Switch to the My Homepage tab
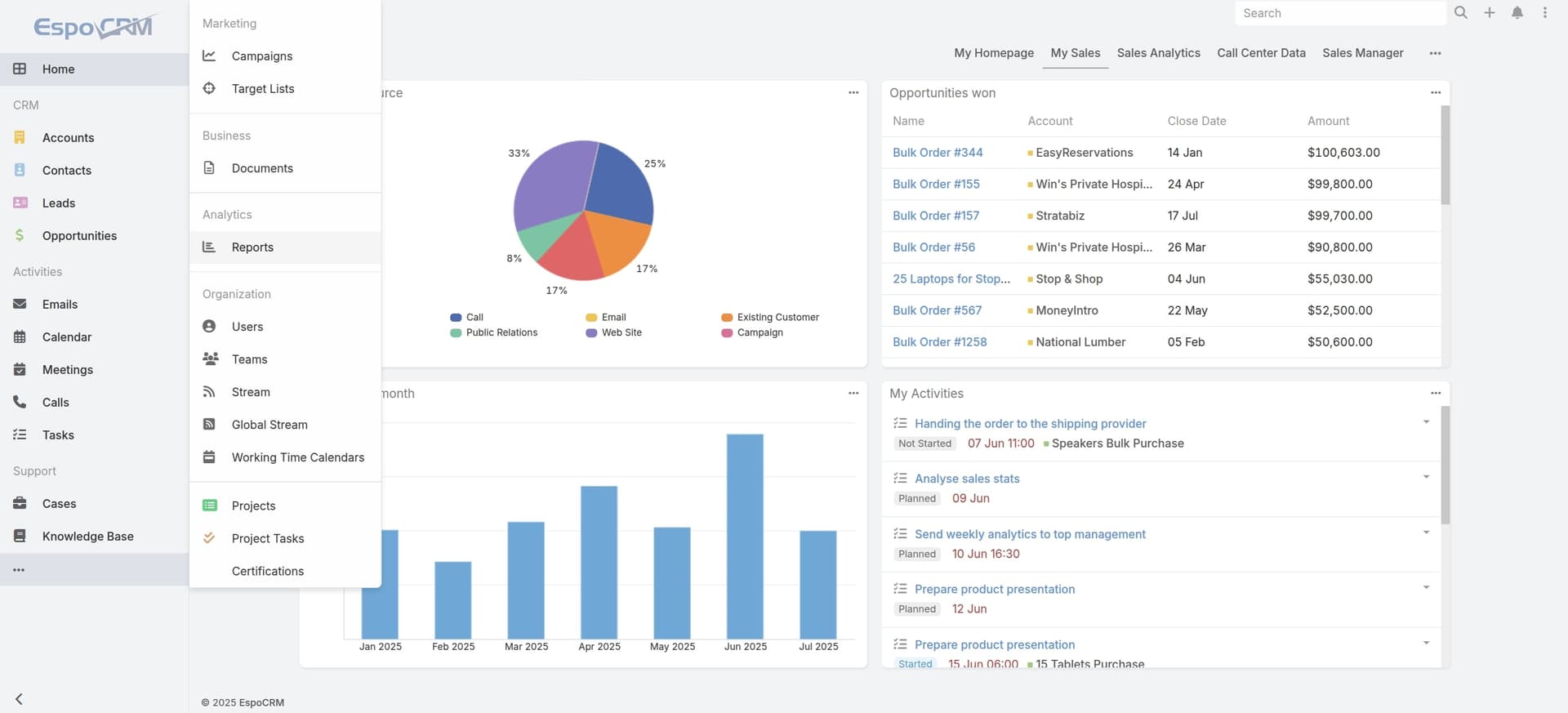 click(x=994, y=53)
